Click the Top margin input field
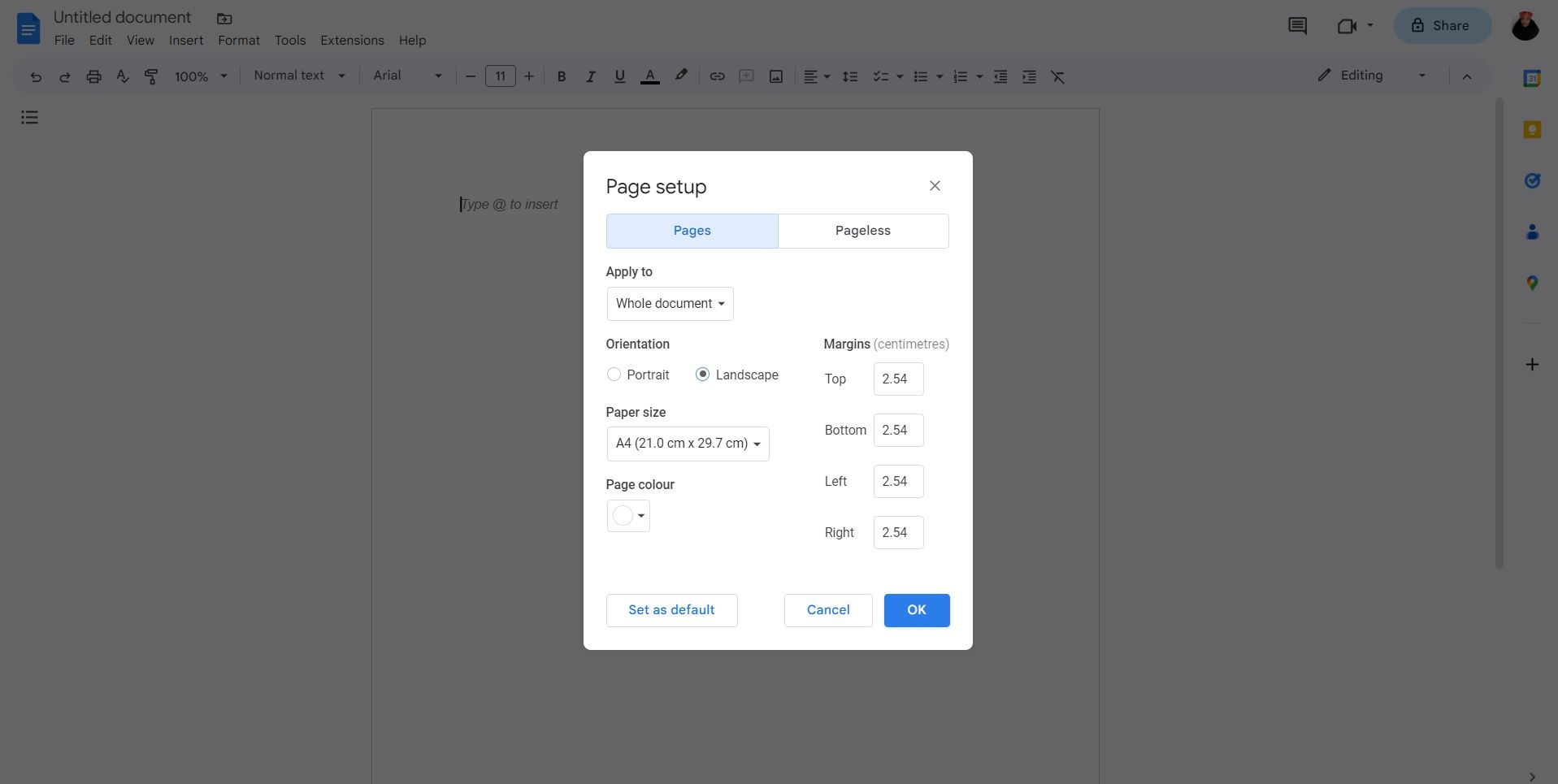 tap(898, 379)
